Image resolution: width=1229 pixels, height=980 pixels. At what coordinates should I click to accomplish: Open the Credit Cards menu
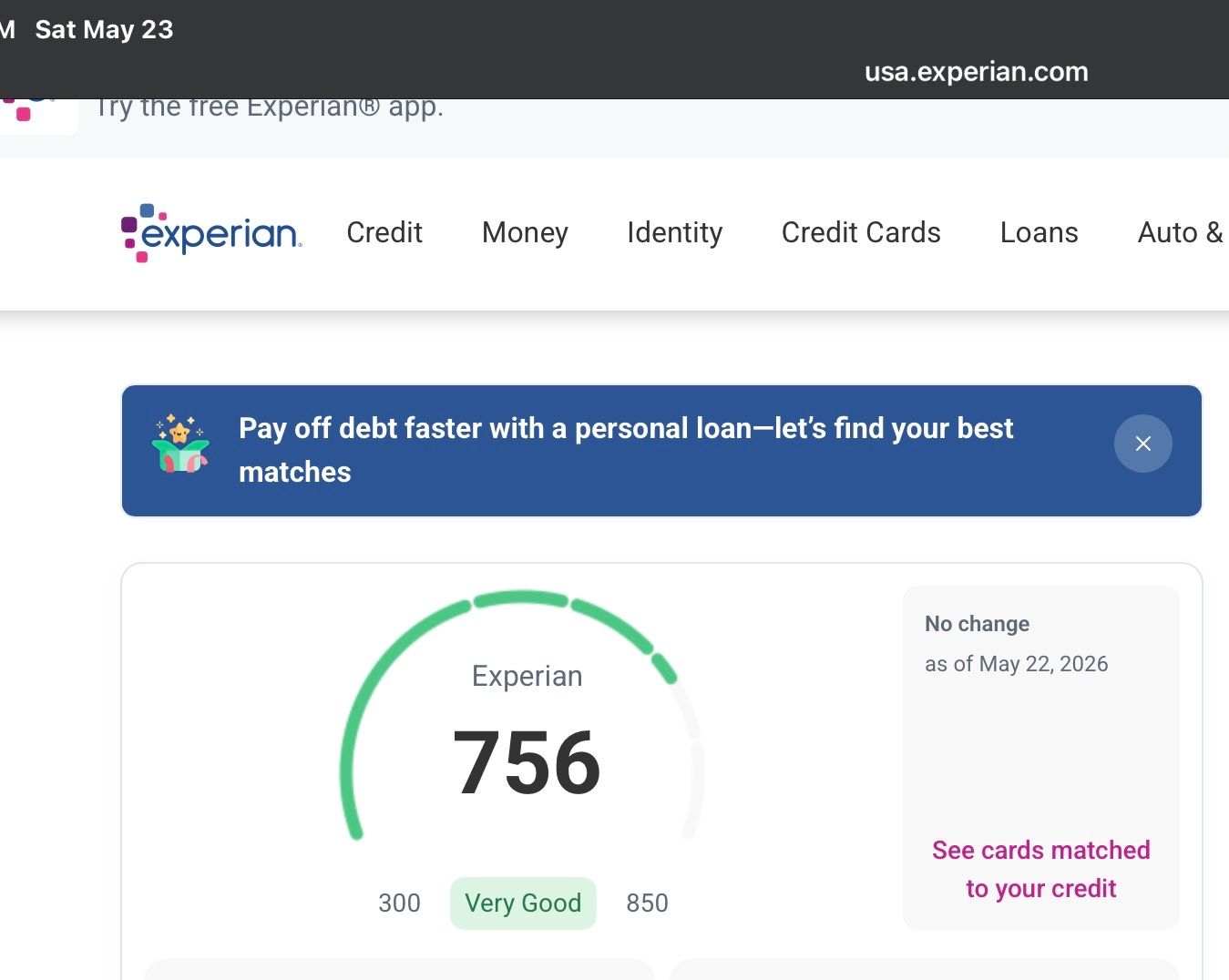pyautogui.click(x=861, y=232)
